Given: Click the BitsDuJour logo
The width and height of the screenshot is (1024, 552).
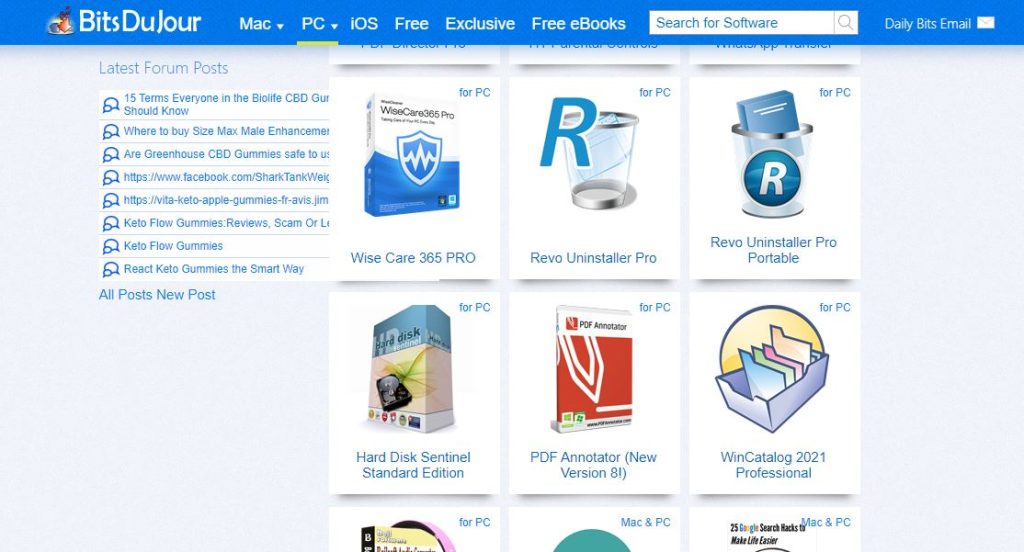Looking at the screenshot, I should (123, 22).
